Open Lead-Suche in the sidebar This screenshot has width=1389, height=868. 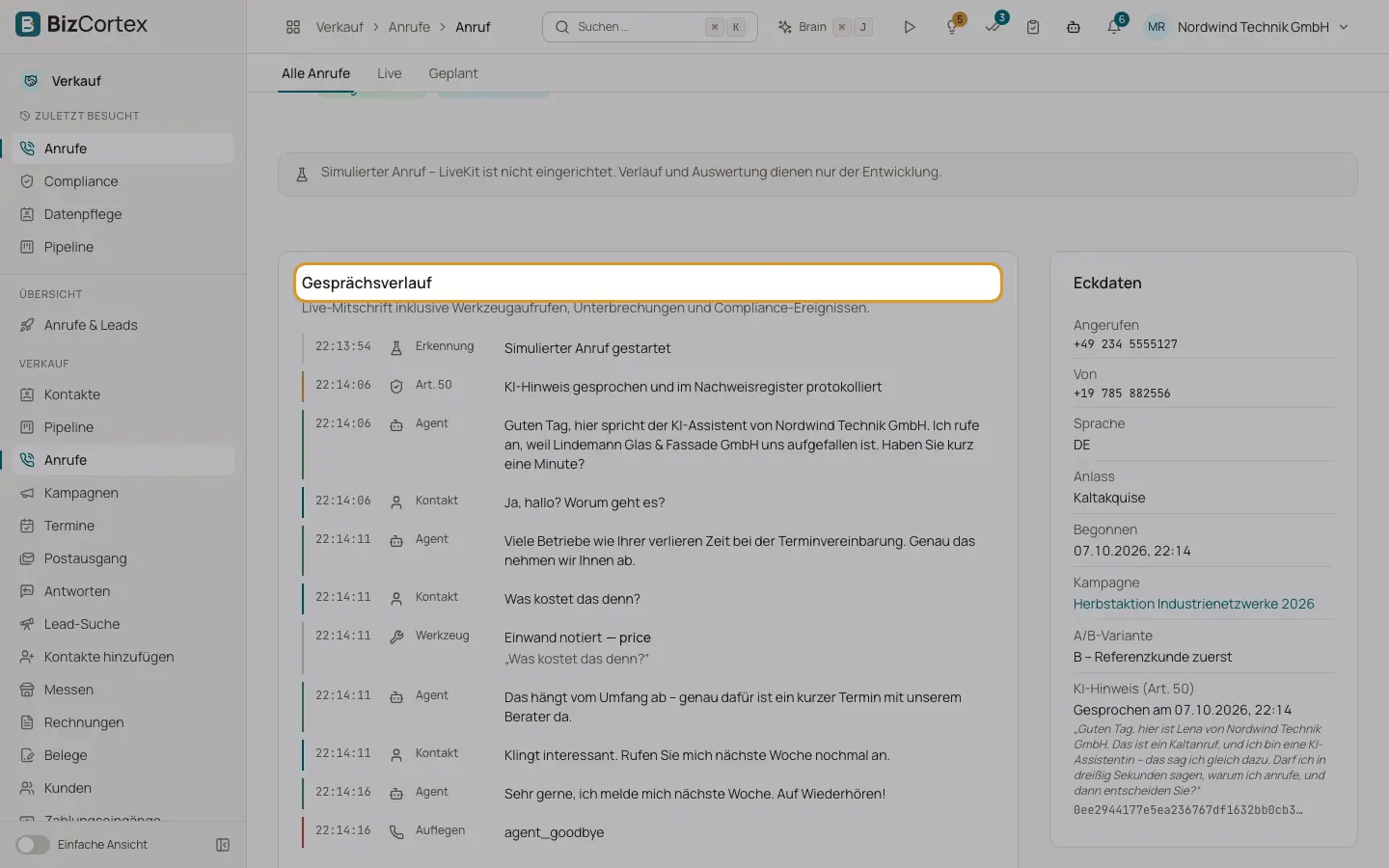tap(123, 624)
